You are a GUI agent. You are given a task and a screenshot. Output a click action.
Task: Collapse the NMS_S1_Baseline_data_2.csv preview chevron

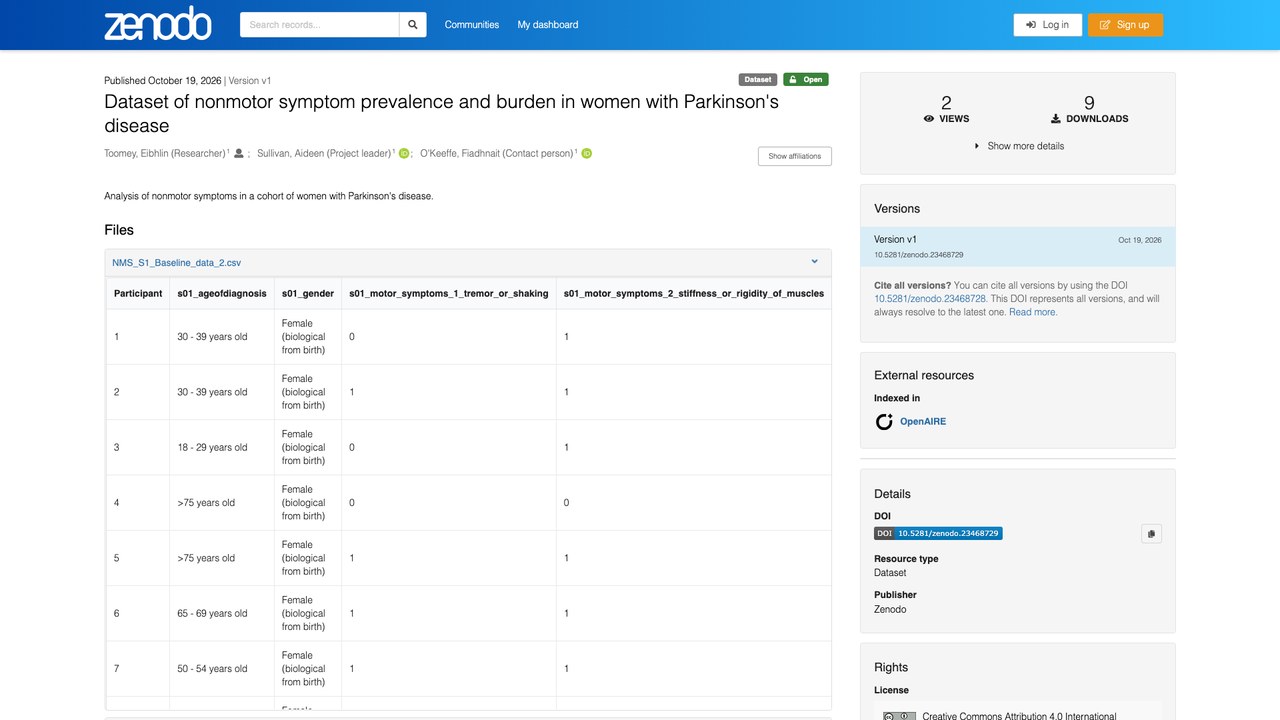tap(814, 262)
